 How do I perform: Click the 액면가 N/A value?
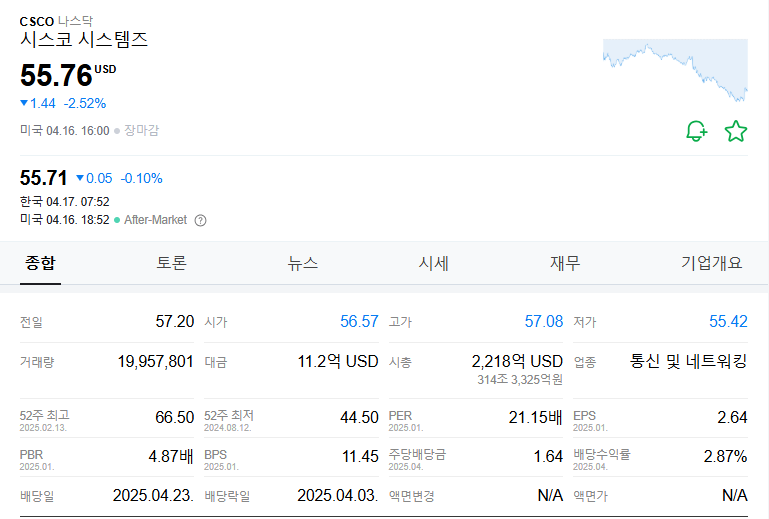[735, 495]
